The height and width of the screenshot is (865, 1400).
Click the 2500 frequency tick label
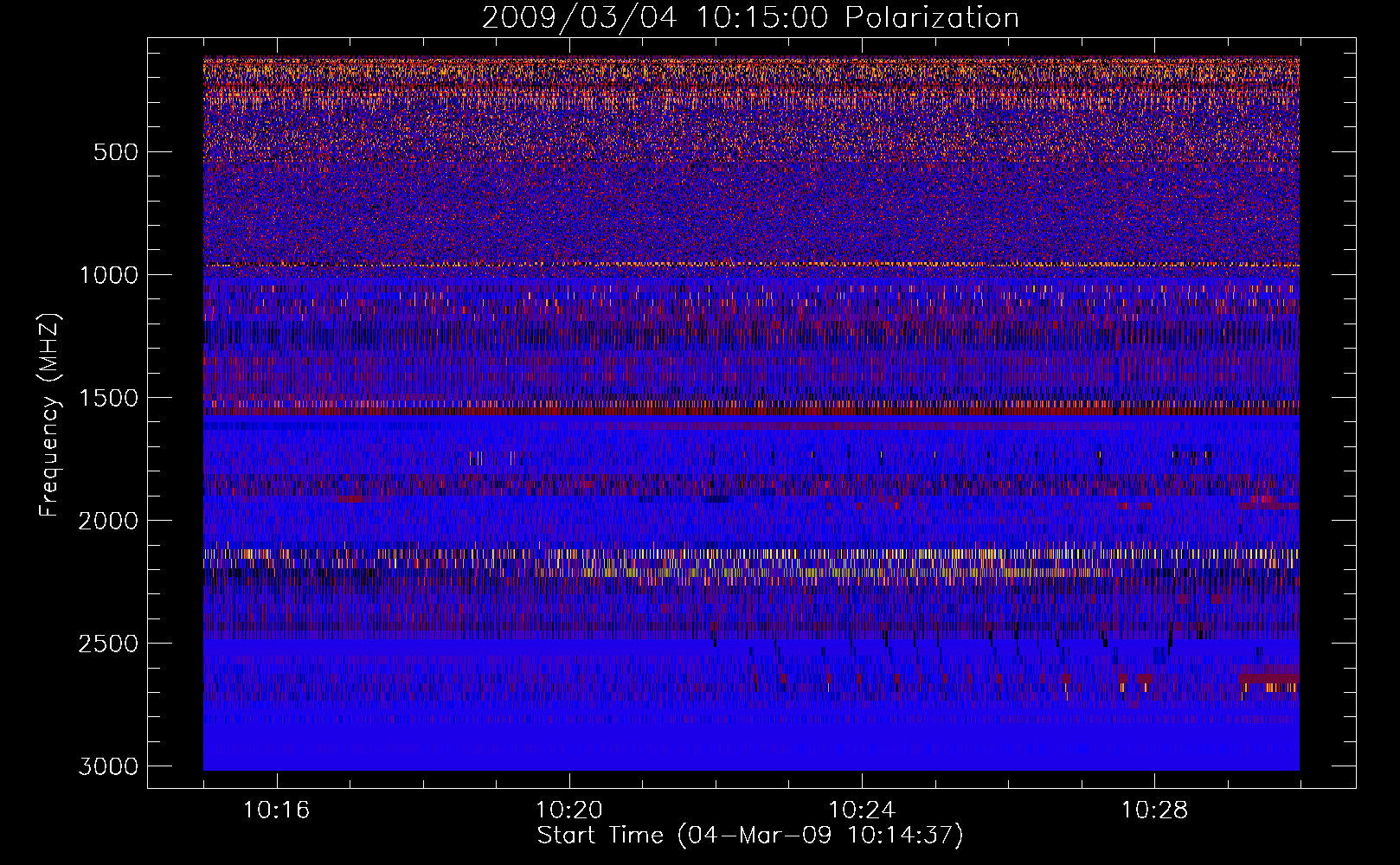[108, 644]
